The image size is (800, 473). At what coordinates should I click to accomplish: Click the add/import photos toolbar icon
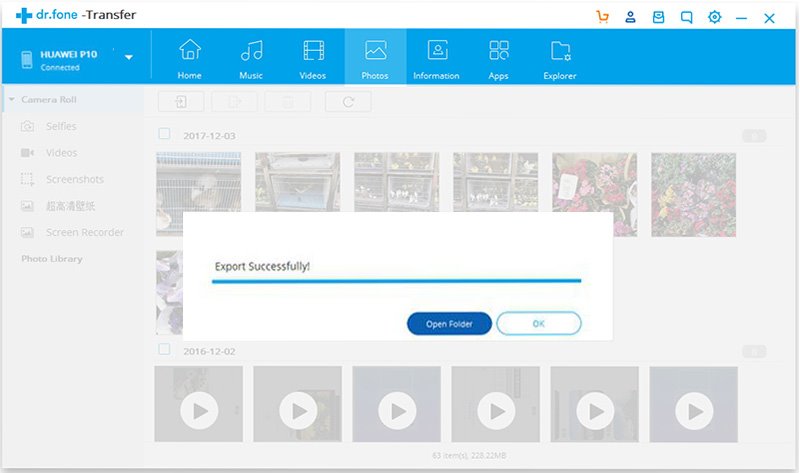click(x=181, y=102)
